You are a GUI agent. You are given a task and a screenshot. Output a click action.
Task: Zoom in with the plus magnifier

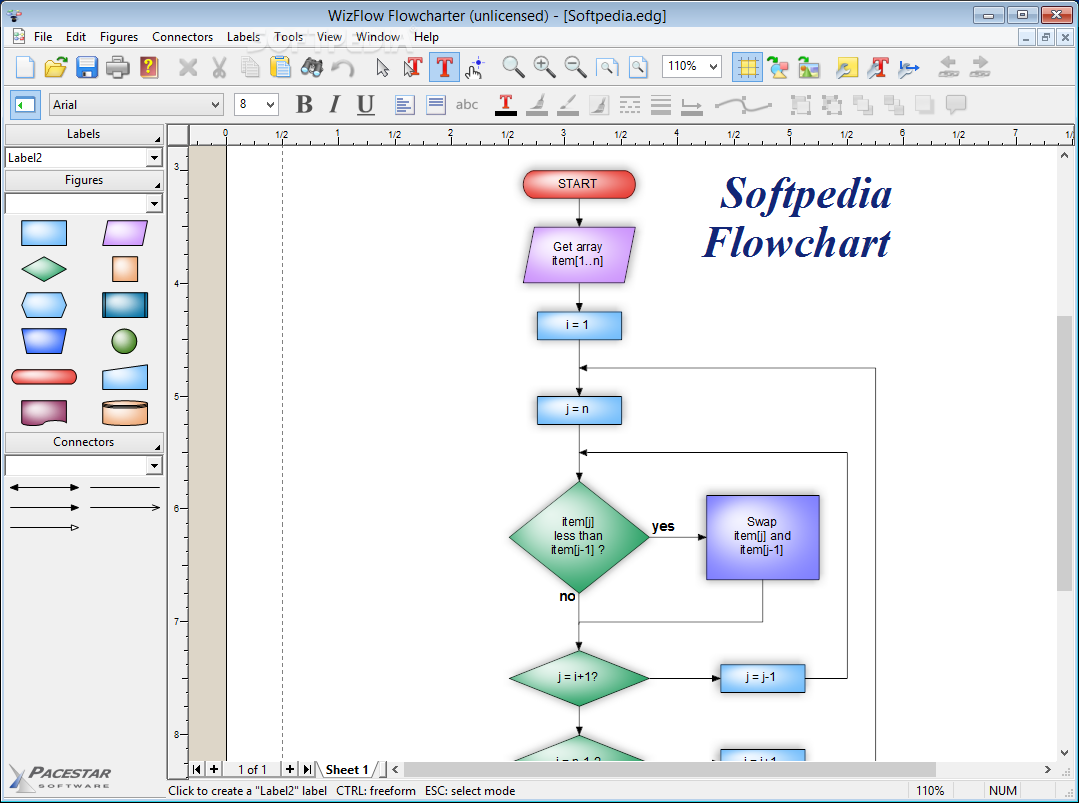(x=544, y=67)
